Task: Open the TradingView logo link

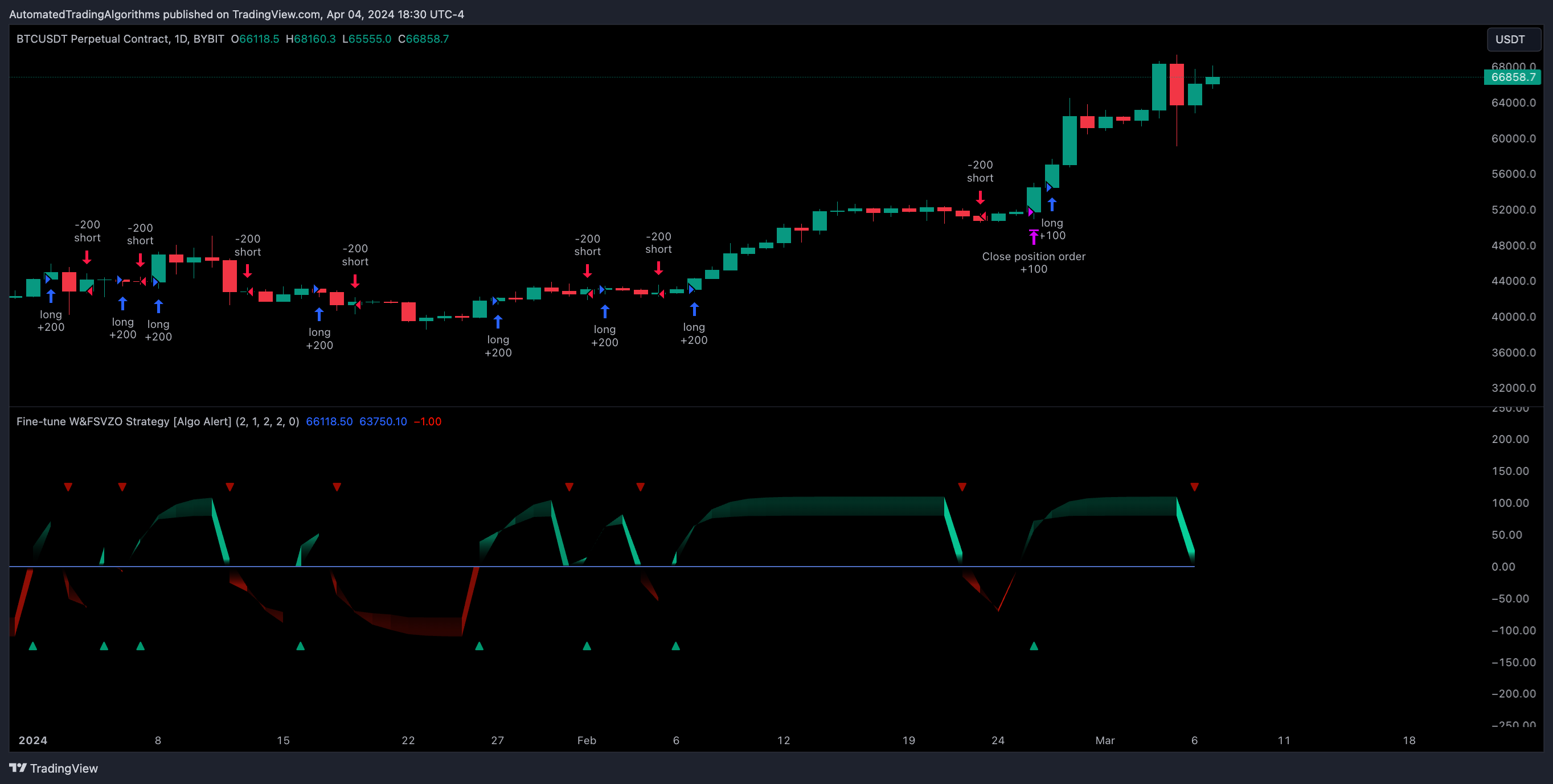Action: tap(54, 768)
